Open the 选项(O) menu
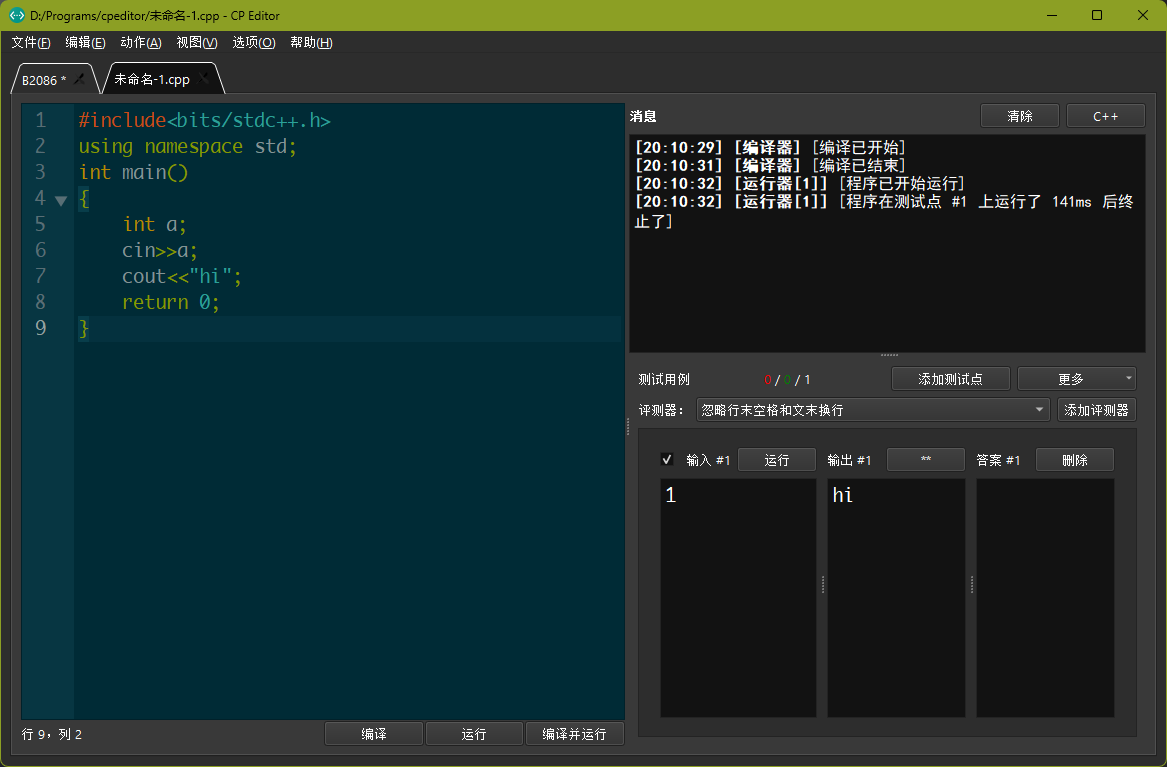 (x=254, y=42)
